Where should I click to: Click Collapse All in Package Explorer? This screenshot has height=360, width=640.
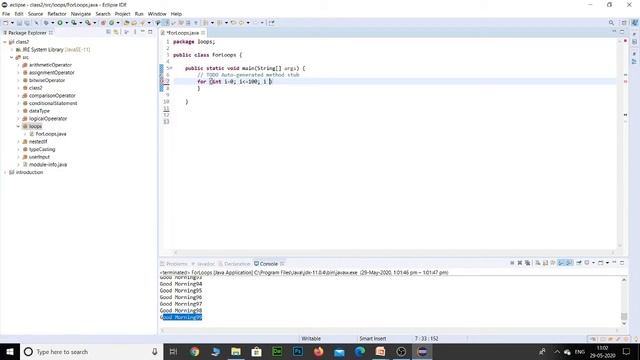coord(108,32)
